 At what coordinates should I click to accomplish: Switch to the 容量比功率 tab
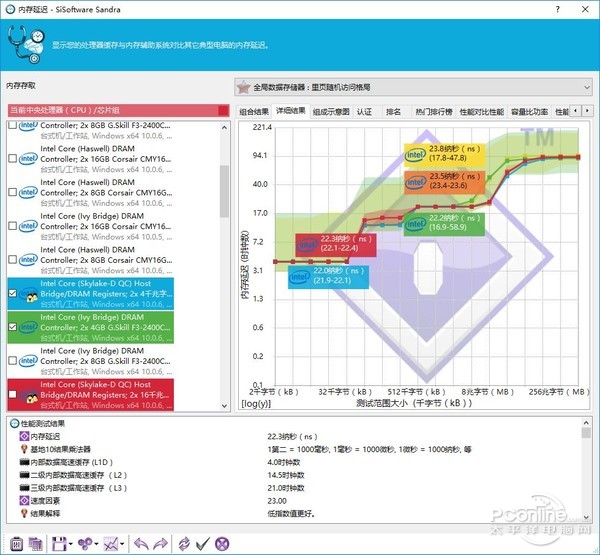[x=530, y=112]
